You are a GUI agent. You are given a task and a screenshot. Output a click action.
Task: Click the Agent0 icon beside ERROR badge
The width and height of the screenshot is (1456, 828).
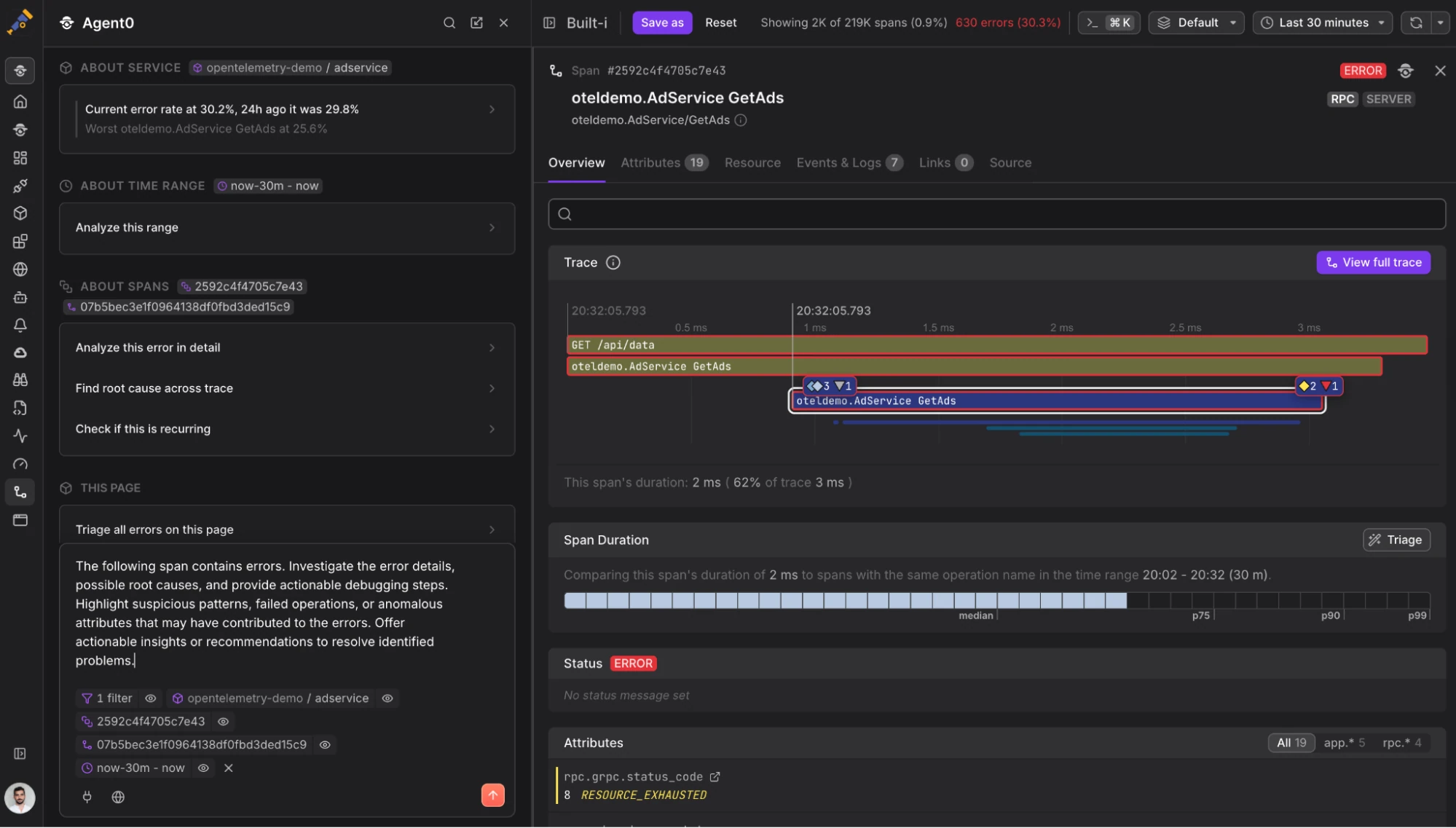click(x=1406, y=71)
